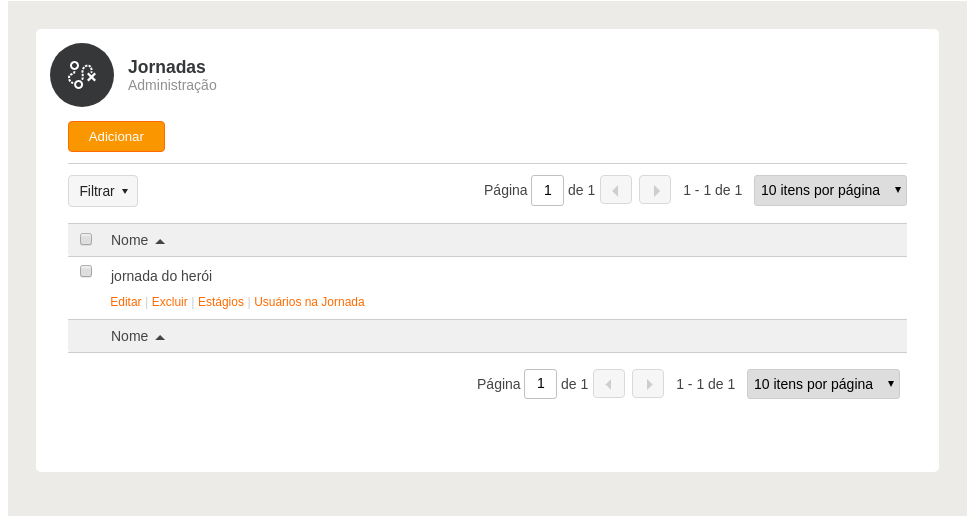This screenshot has width=975, height=525.
Task: Click the top Página number field
Action: pyautogui.click(x=547, y=190)
